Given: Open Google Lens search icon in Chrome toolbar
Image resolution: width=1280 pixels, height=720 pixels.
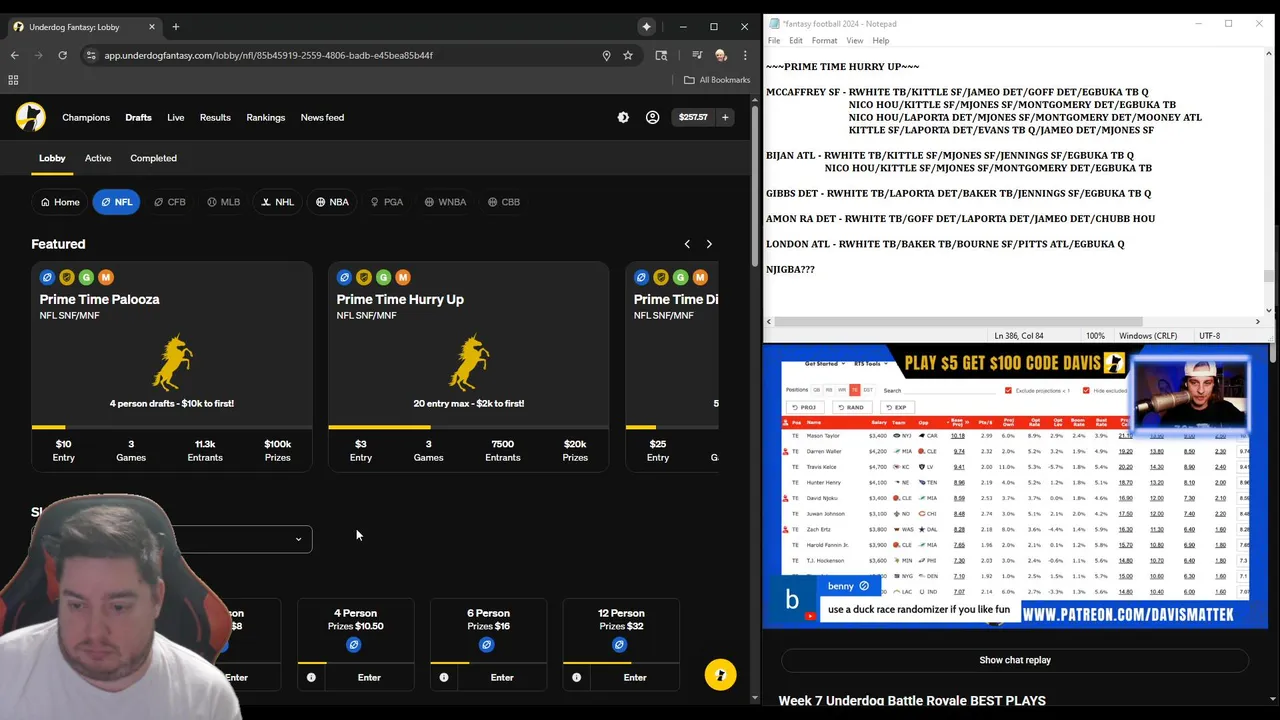Looking at the screenshot, I should [661, 55].
